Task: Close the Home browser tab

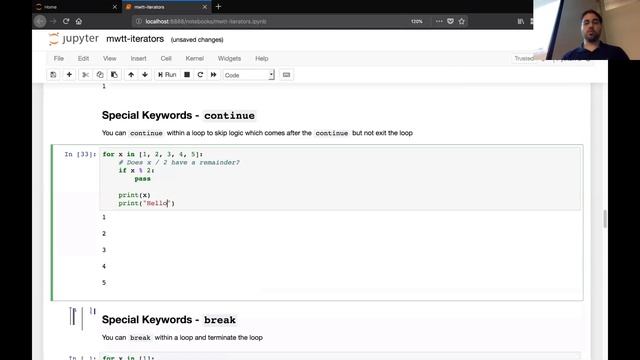Action: pyautogui.click(x=115, y=7)
